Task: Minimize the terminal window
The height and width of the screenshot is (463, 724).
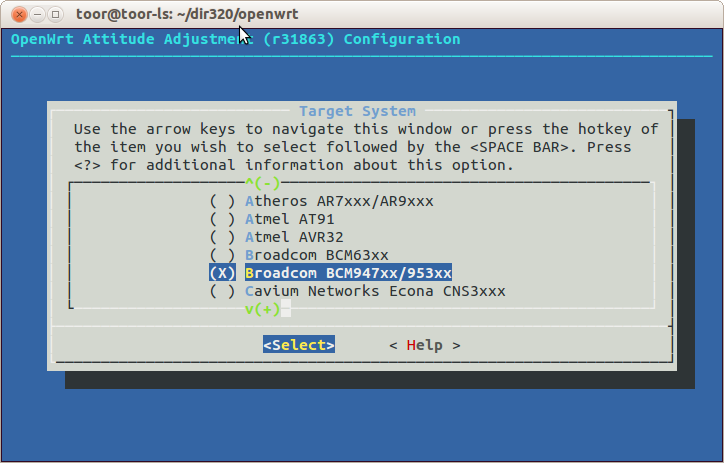Action: pyautogui.click(x=37, y=14)
